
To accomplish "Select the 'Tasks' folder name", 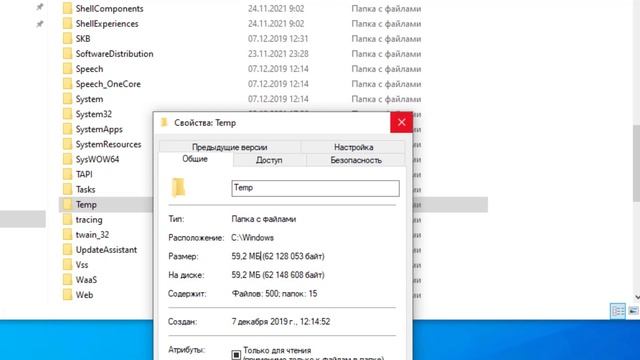I will [x=85, y=189].
